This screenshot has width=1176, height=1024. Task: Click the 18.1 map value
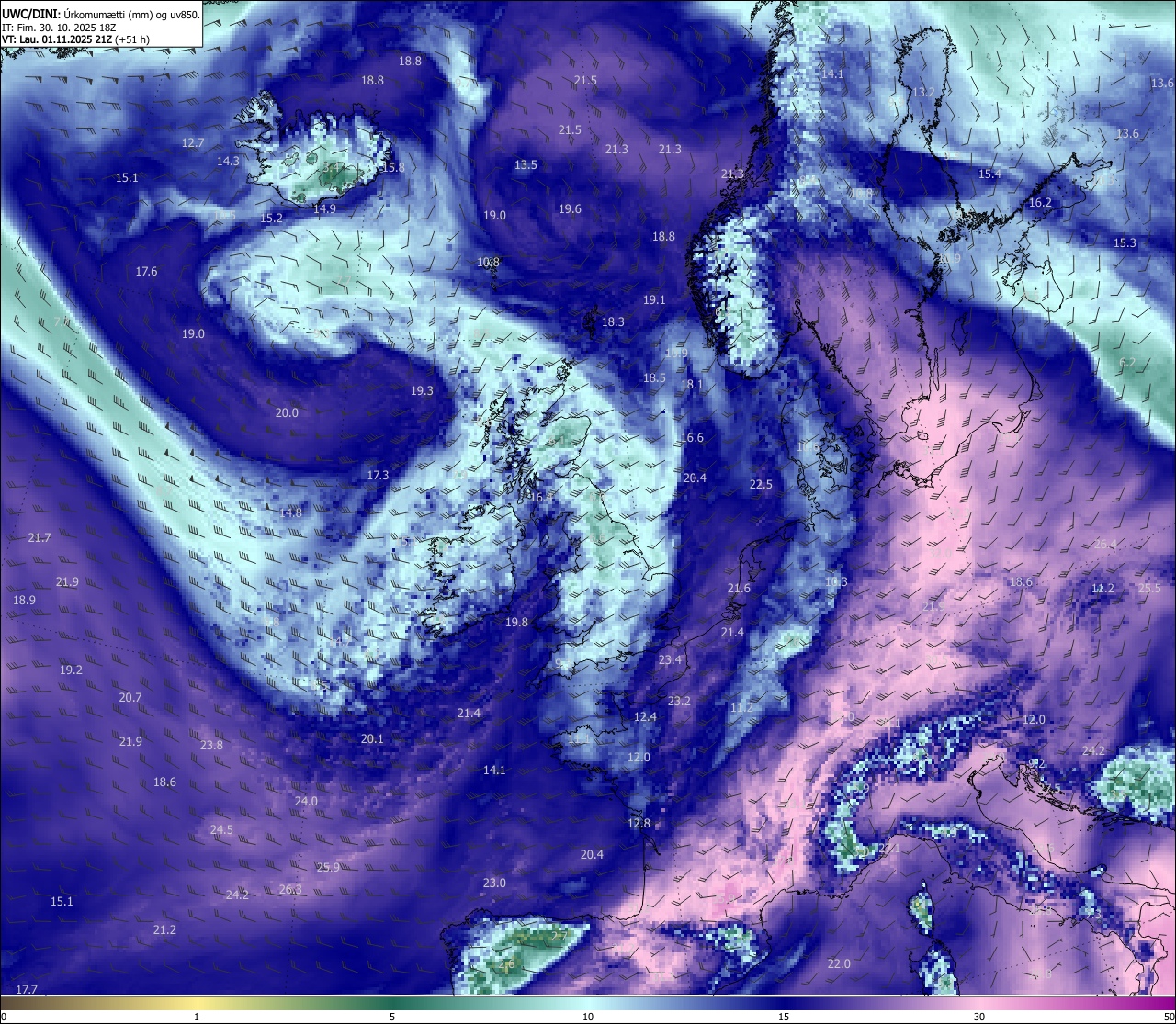[x=692, y=384]
